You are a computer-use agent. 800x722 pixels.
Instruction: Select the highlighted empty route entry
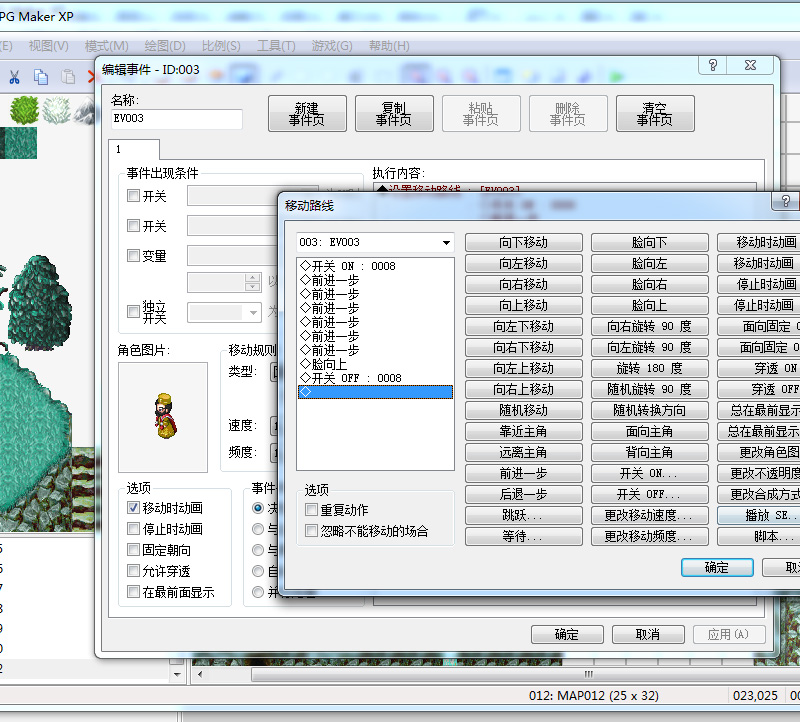click(375, 392)
